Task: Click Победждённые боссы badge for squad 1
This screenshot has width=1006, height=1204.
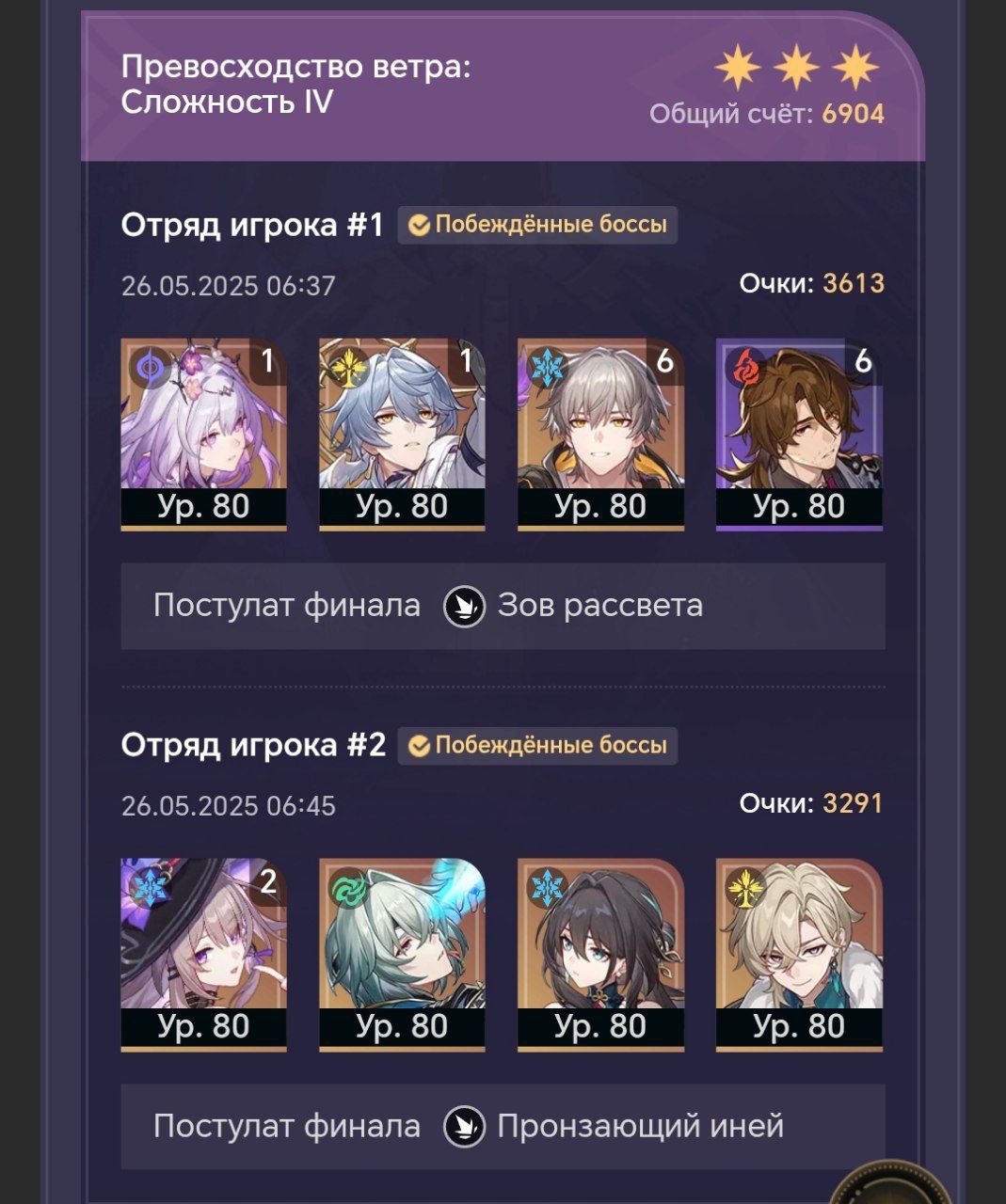Action: 537,225
